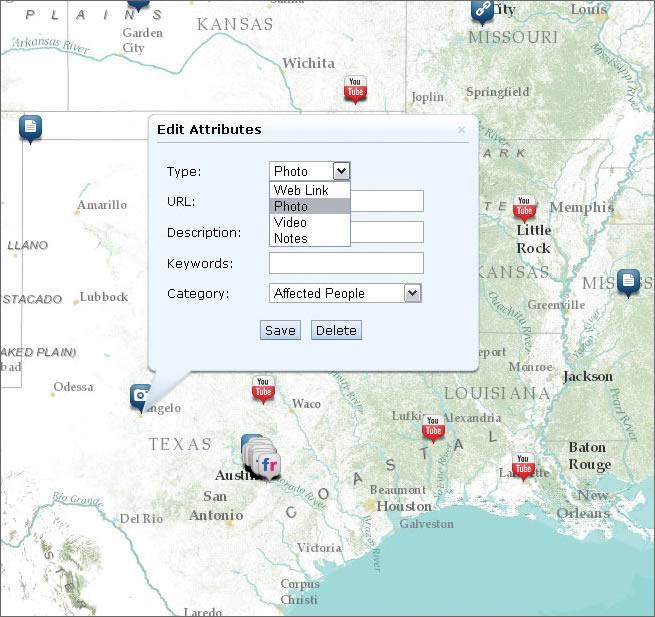Click the Del Rio label

(141, 519)
